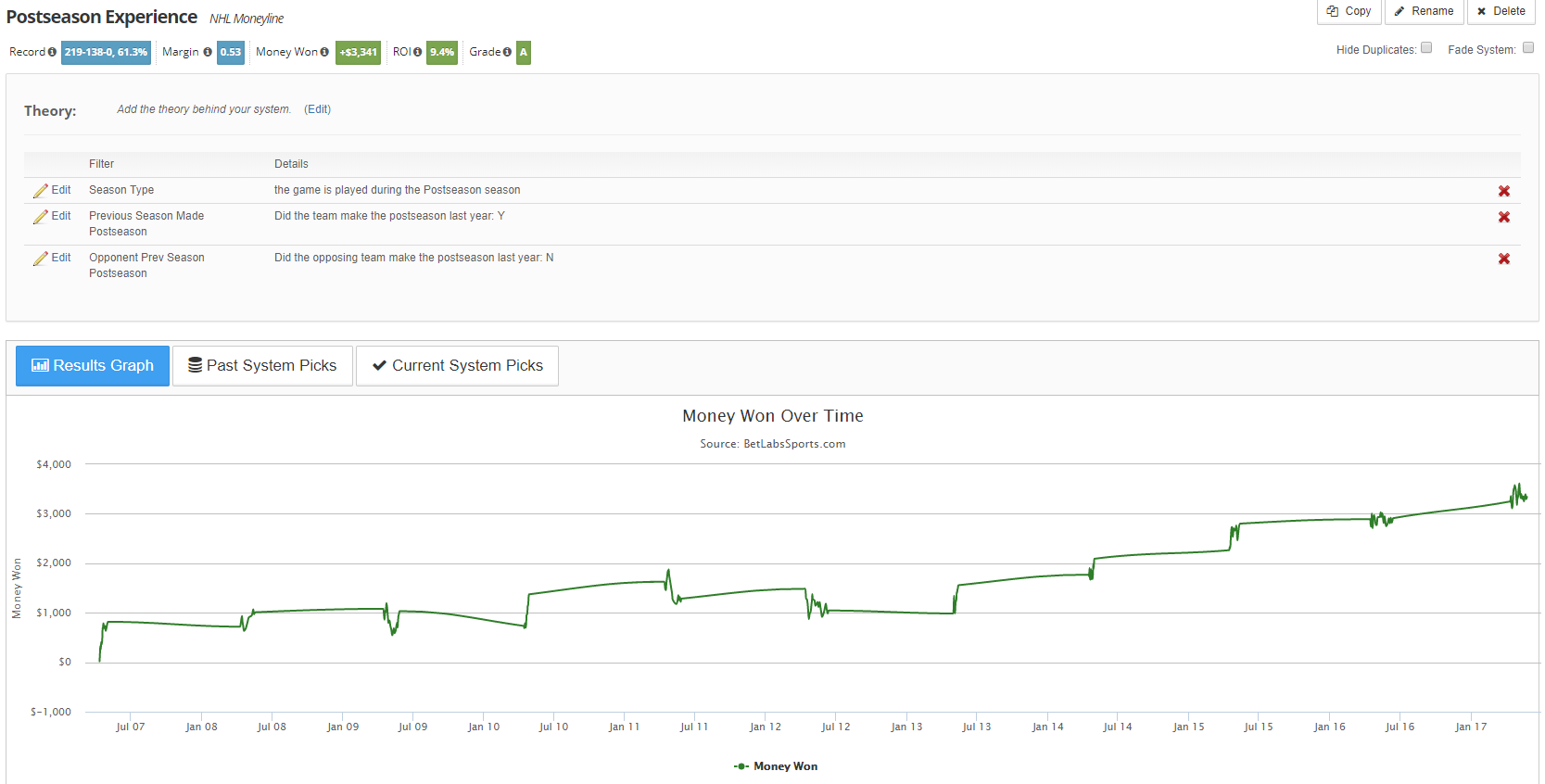Edit the Opponent Prev Season Postseason filter
The width and height of the screenshot is (1545, 784).
pyautogui.click(x=61, y=258)
